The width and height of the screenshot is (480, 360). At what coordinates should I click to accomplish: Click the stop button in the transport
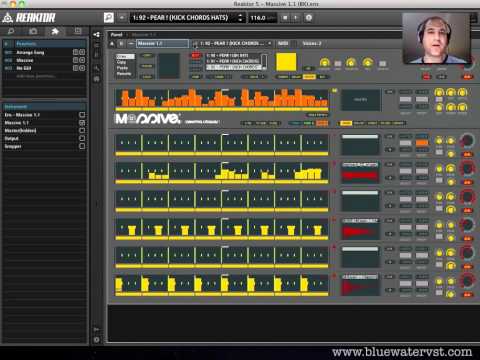tap(285, 18)
